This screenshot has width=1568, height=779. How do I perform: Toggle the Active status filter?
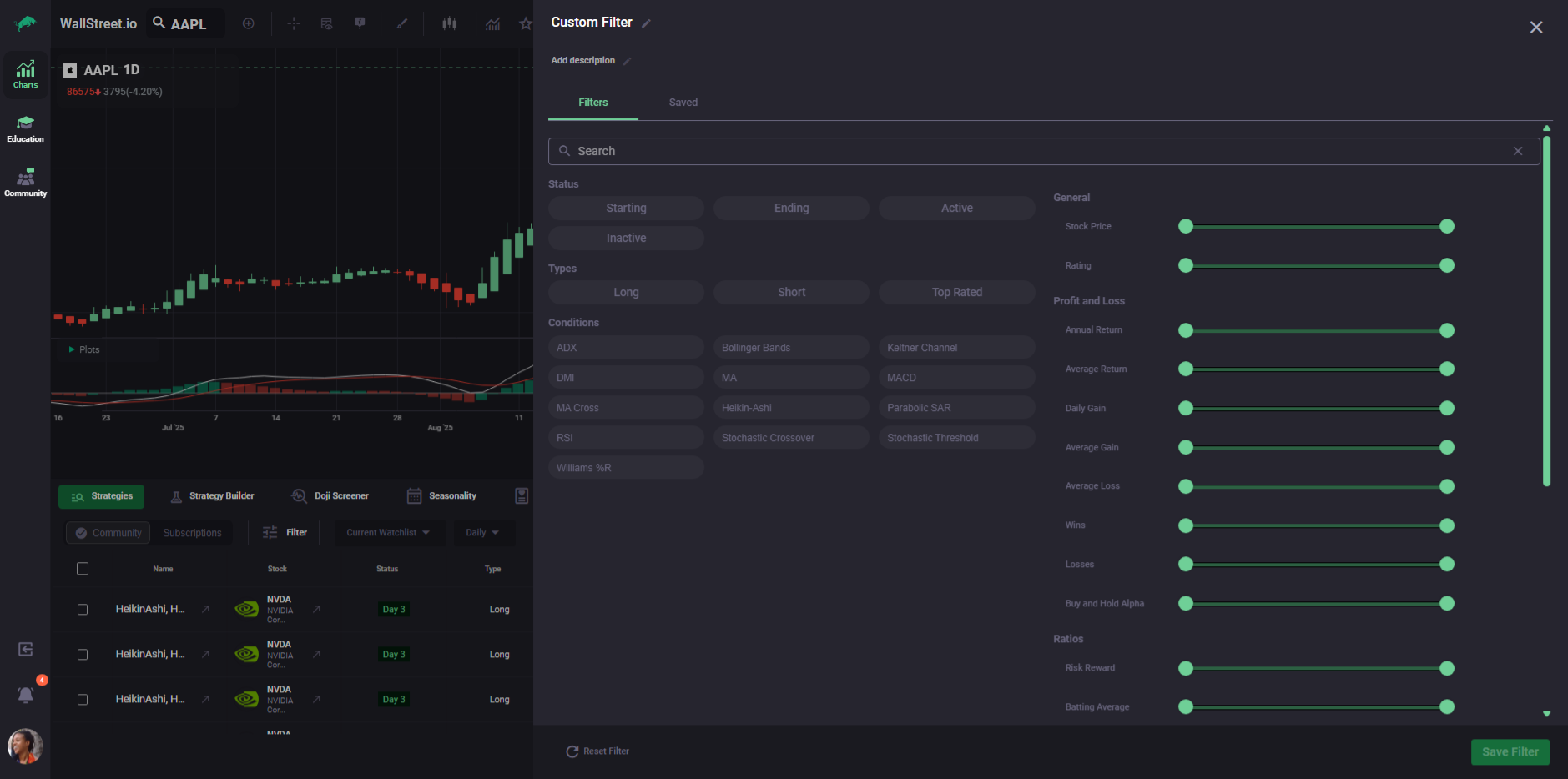956,209
